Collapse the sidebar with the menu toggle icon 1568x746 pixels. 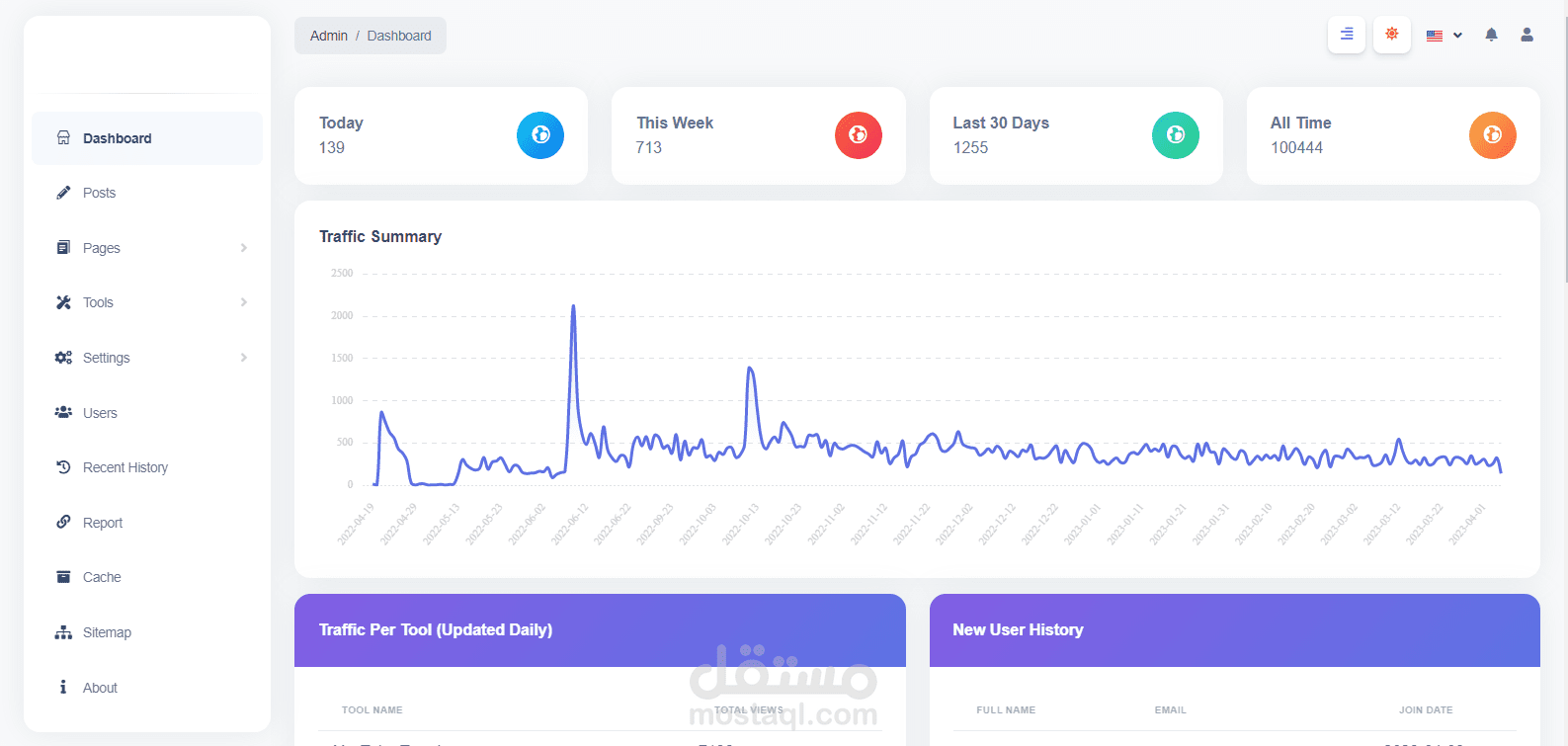[x=1347, y=35]
